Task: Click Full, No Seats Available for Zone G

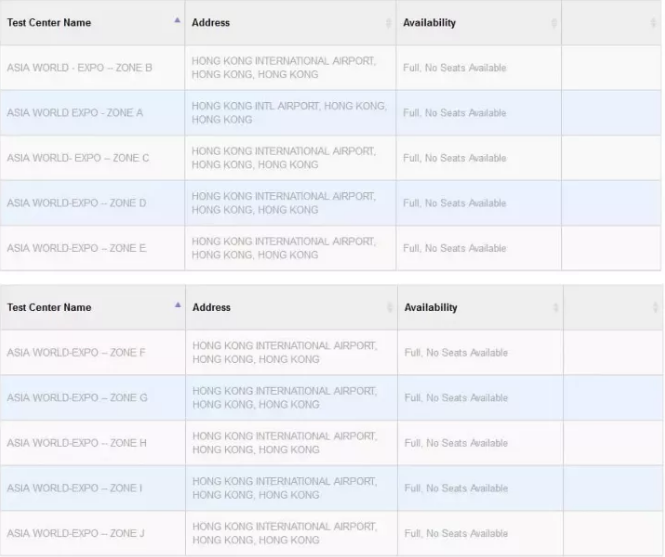Action: (x=456, y=398)
